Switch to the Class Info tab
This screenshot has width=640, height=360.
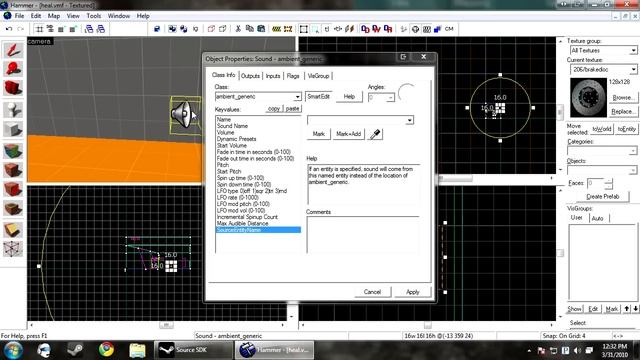click(x=223, y=75)
